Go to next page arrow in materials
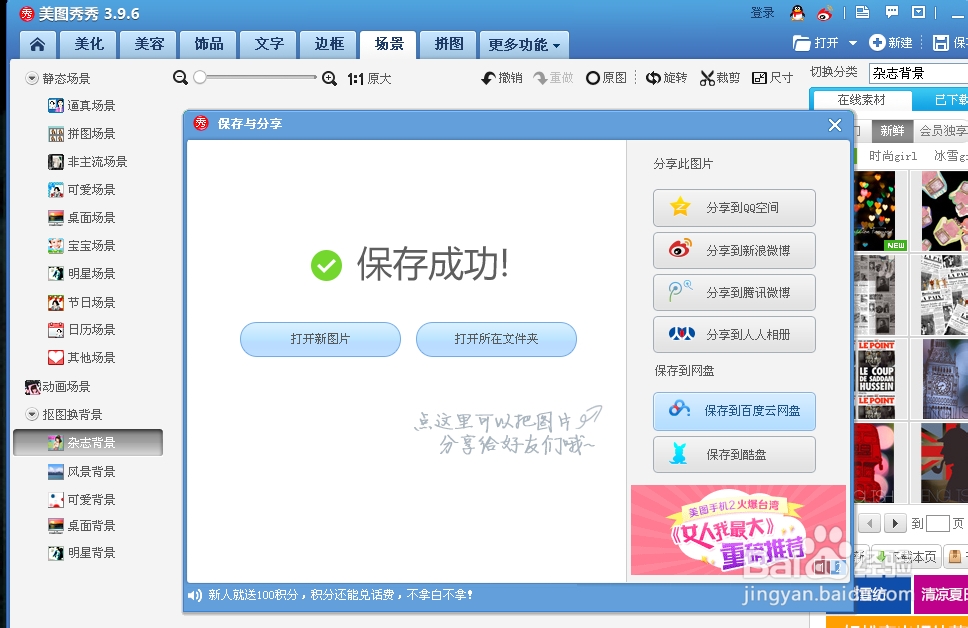The image size is (968, 628). 895,524
